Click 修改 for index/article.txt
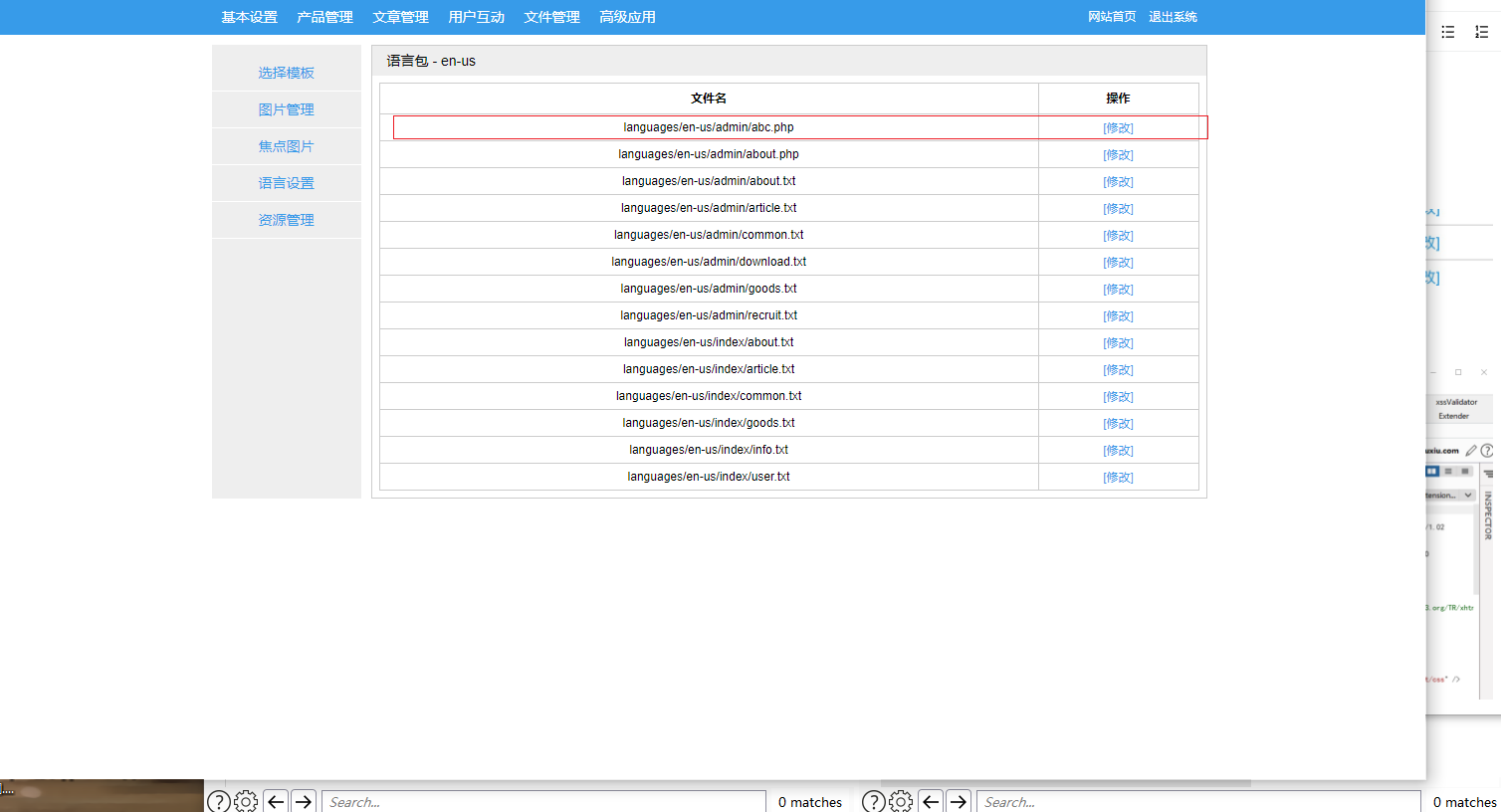 (1118, 370)
